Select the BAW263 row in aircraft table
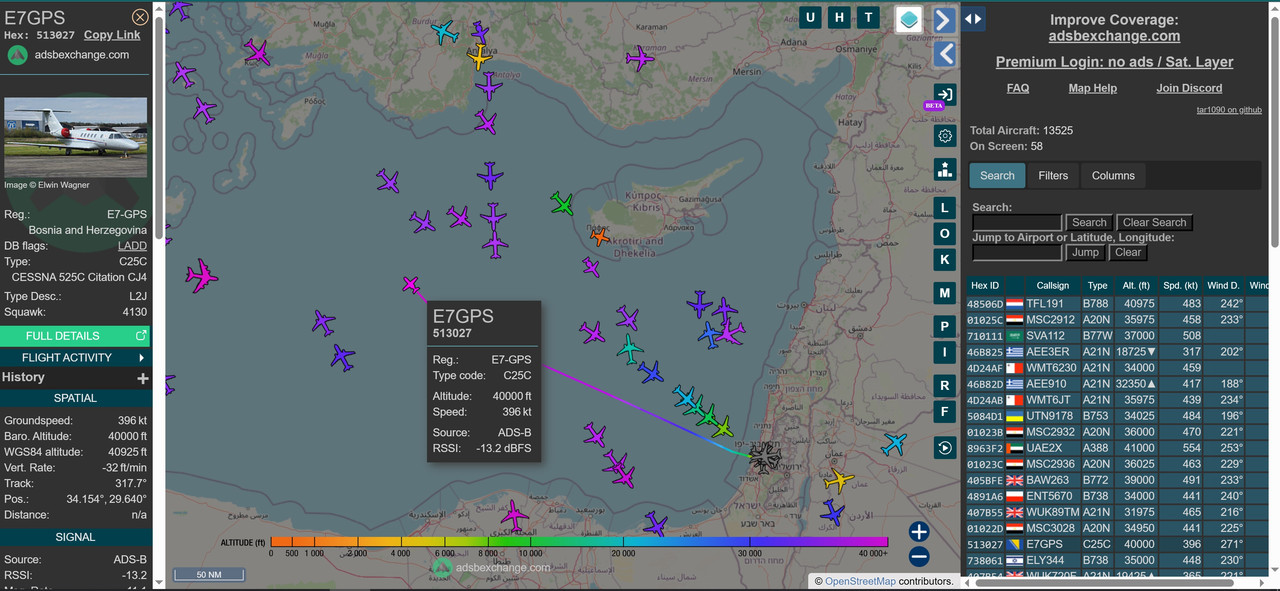The image size is (1280, 591). (1115, 480)
